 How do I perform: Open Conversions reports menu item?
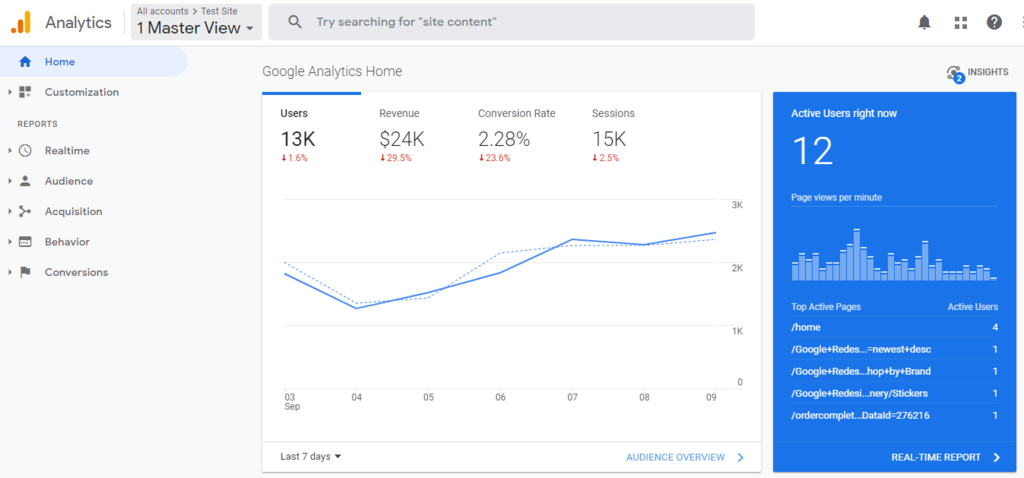point(76,272)
